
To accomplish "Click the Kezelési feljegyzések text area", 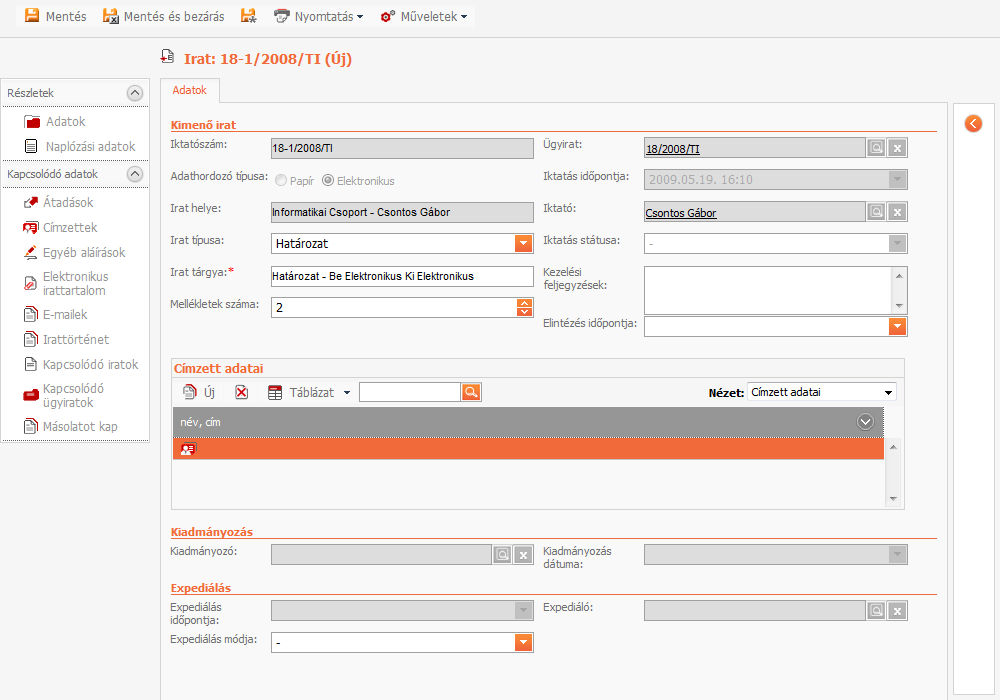I will pyautogui.click(x=768, y=290).
